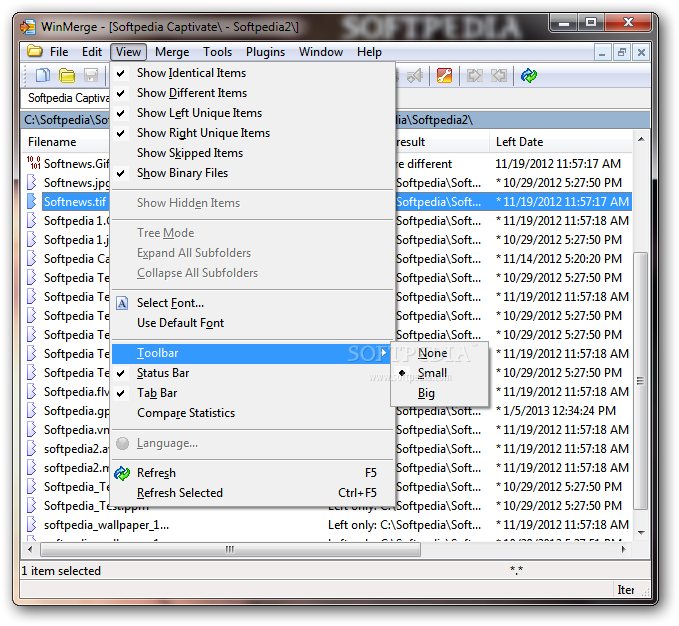Click the file icon next to Softnews.jpg
679x626 pixels.
(31, 182)
